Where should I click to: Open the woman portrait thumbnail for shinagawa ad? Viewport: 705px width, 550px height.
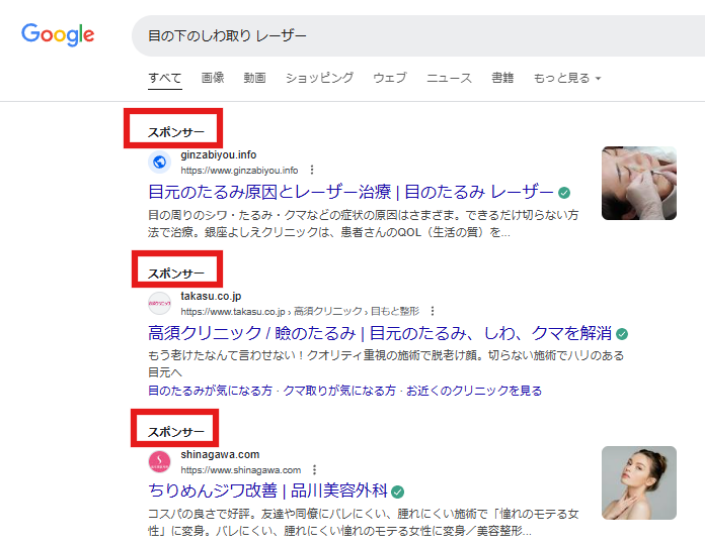(x=639, y=483)
